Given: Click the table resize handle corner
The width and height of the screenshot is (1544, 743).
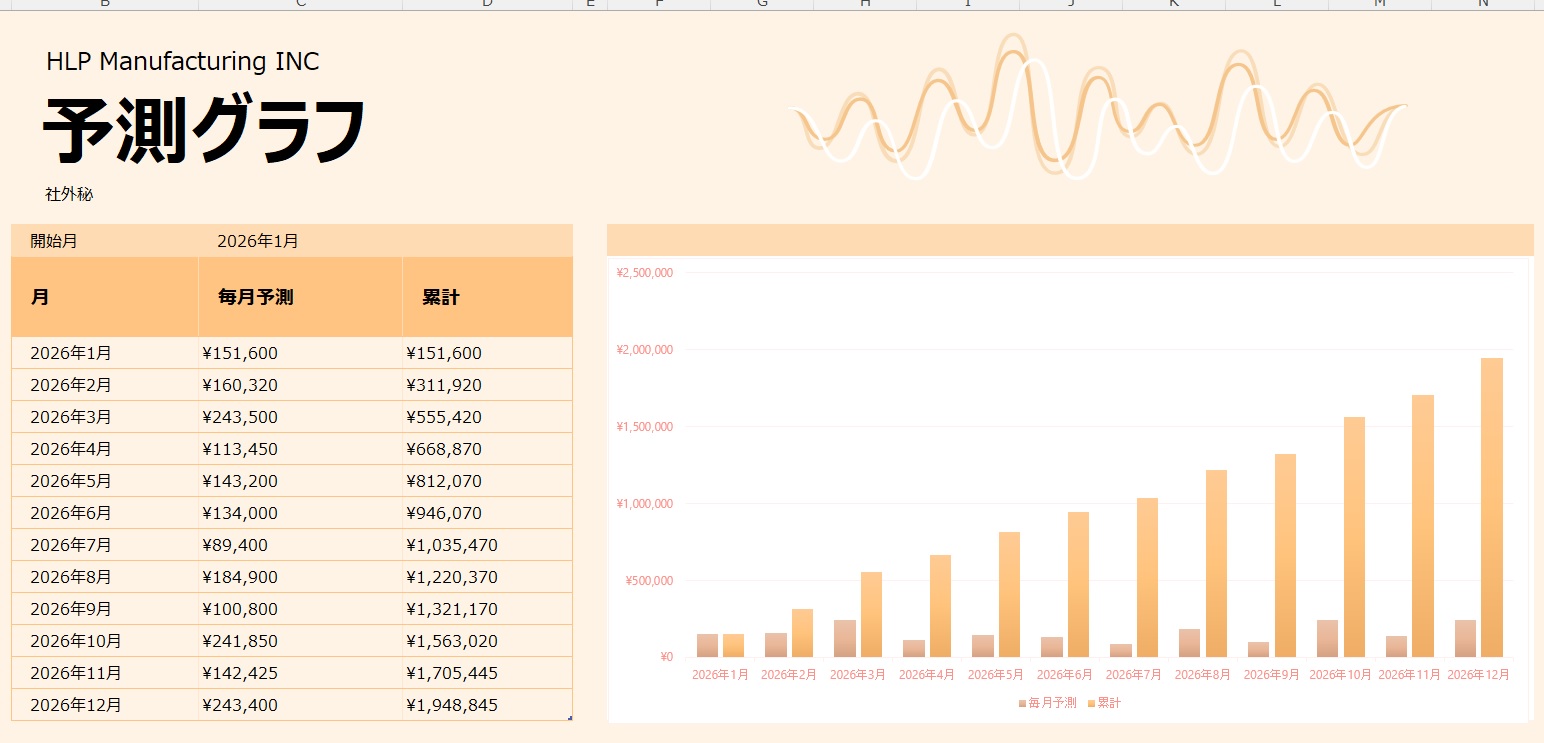Looking at the screenshot, I should point(570,718).
